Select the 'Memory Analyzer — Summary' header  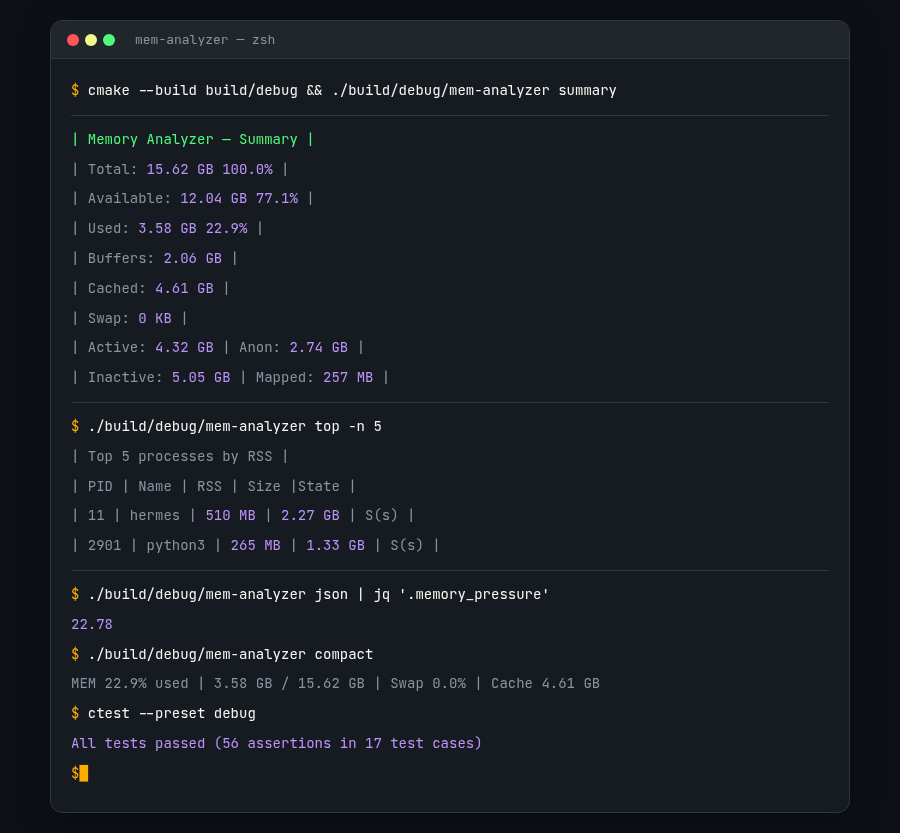tap(192, 140)
